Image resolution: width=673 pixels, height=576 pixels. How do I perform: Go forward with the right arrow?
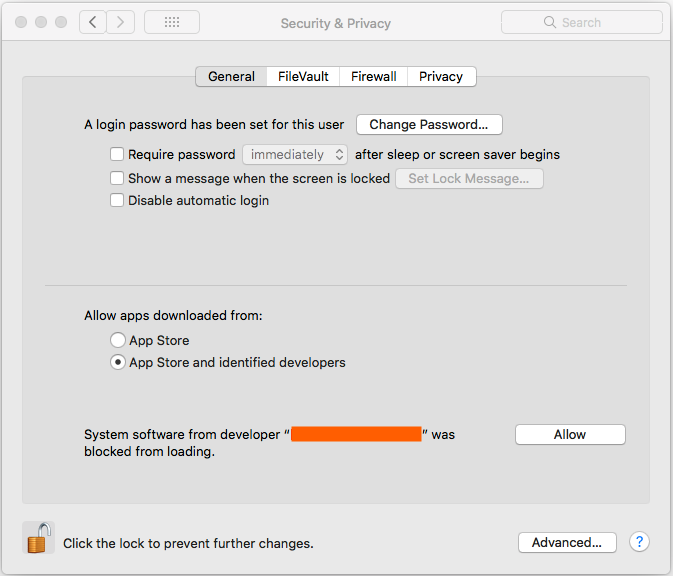(120, 22)
